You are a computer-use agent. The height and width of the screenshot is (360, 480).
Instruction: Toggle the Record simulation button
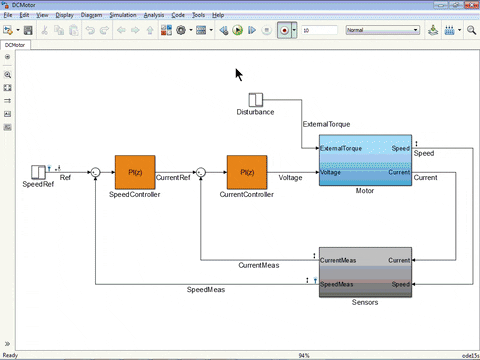[x=284, y=30]
